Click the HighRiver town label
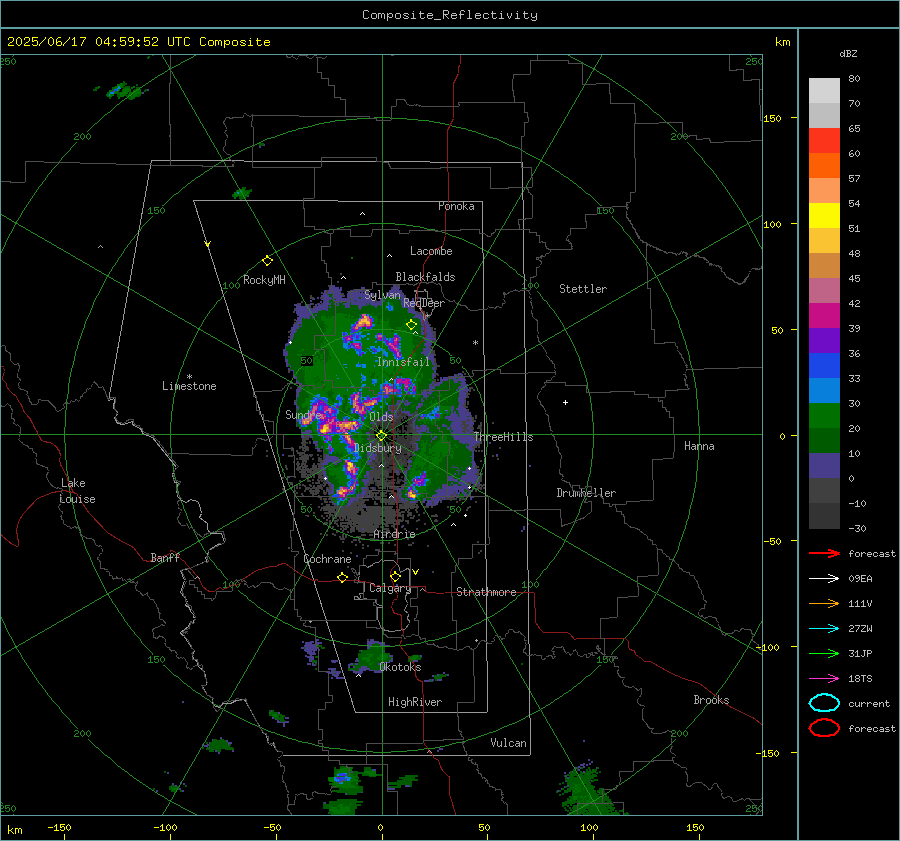Screen dimensions: 900x841 coord(415,702)
